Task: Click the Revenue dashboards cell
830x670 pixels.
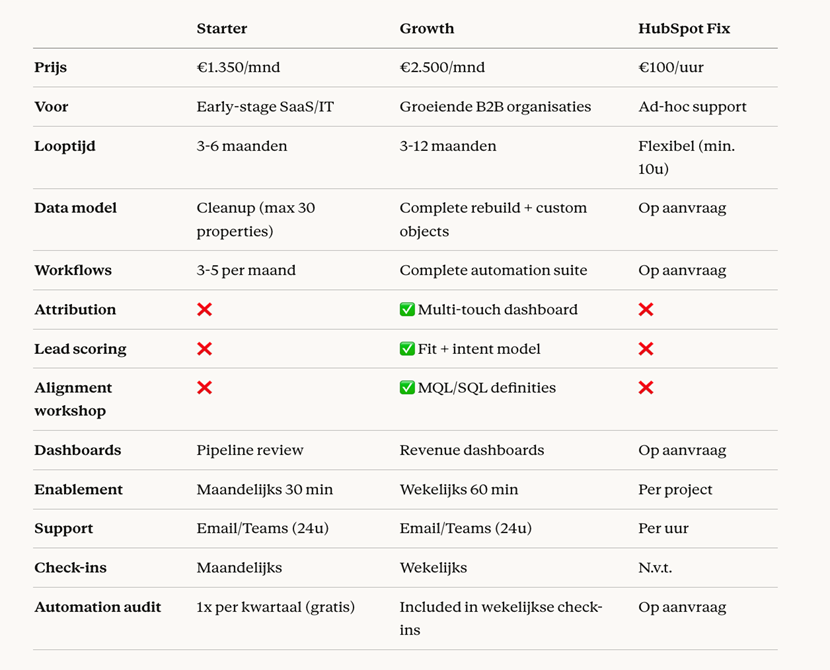Action: [472, 450]
